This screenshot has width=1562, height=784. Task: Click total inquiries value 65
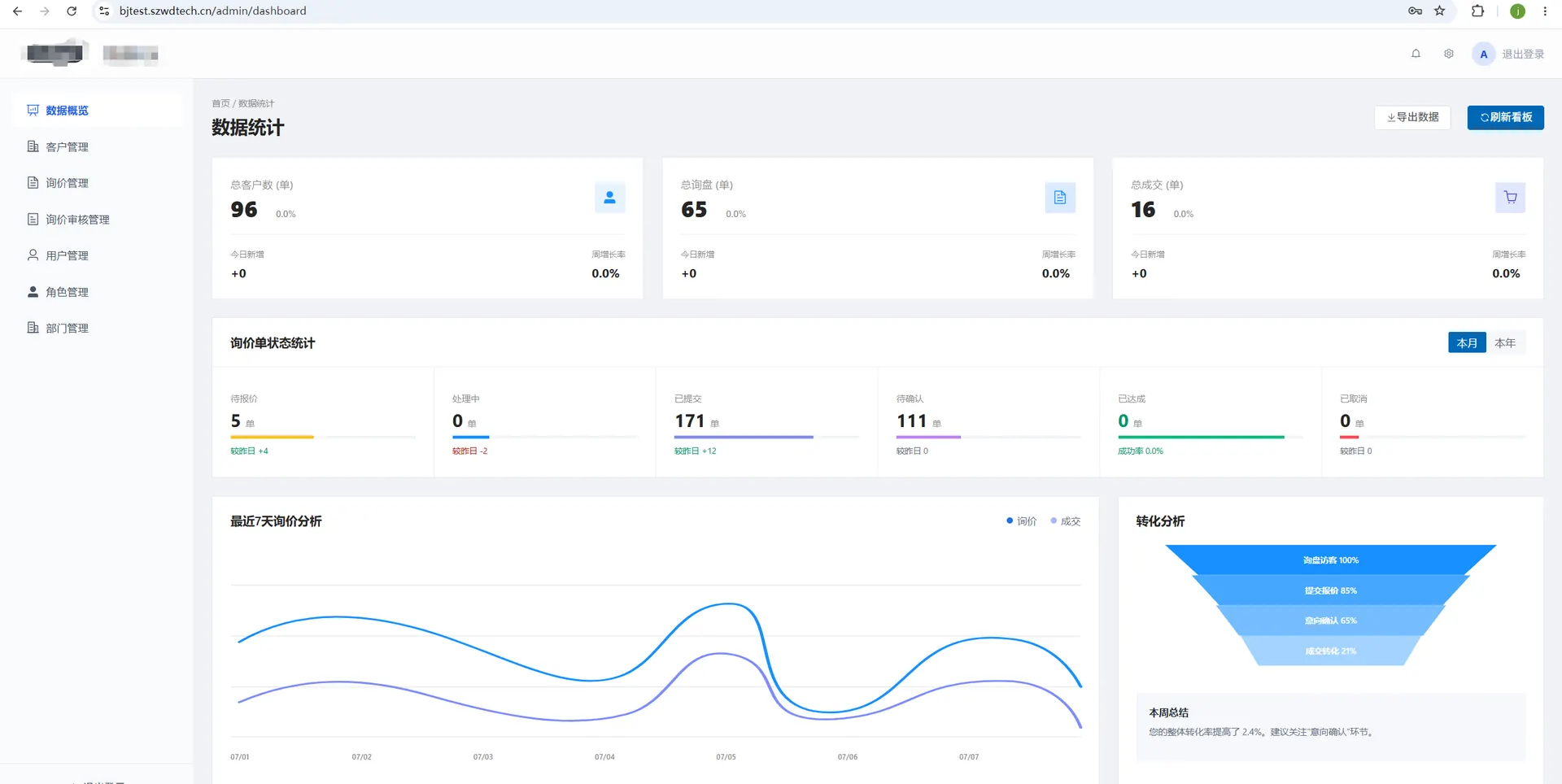coord(694,209)
